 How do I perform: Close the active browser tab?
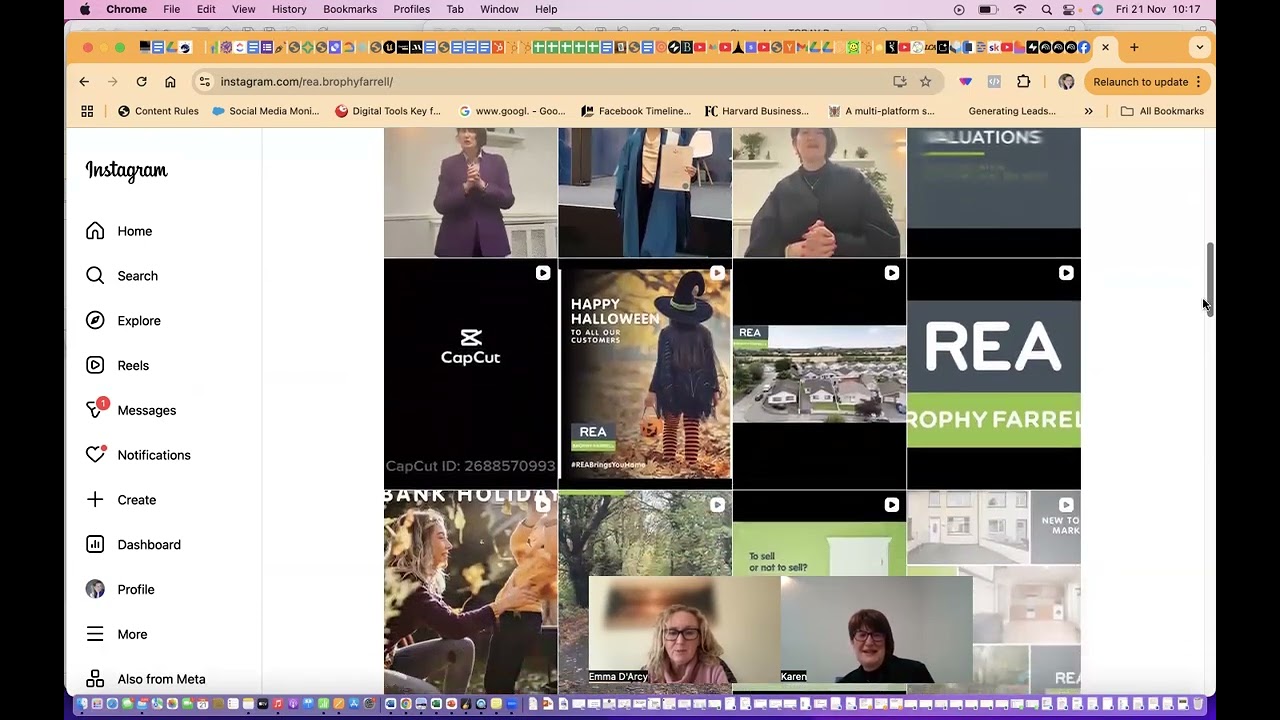pyautogui.click(x=1105, y=47)
